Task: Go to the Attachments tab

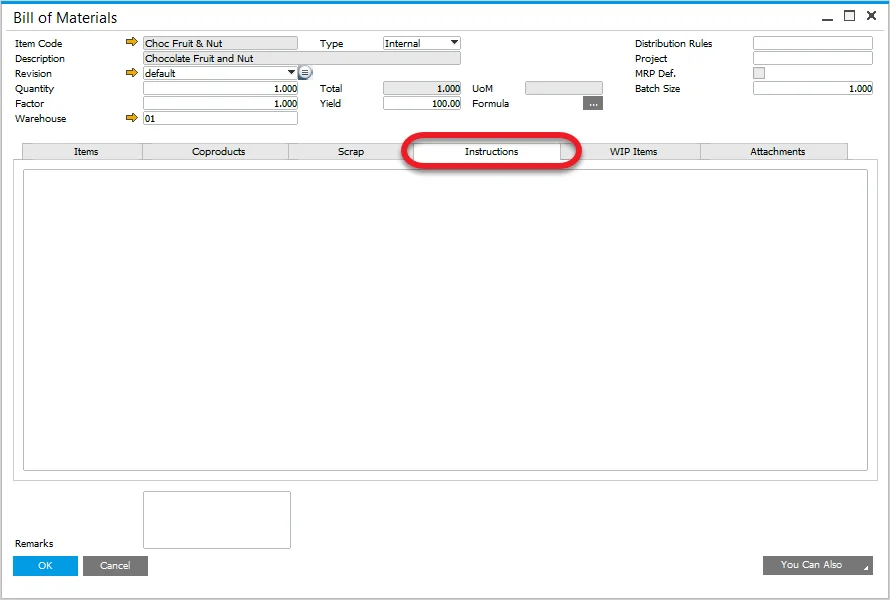Action: [777, 152]
